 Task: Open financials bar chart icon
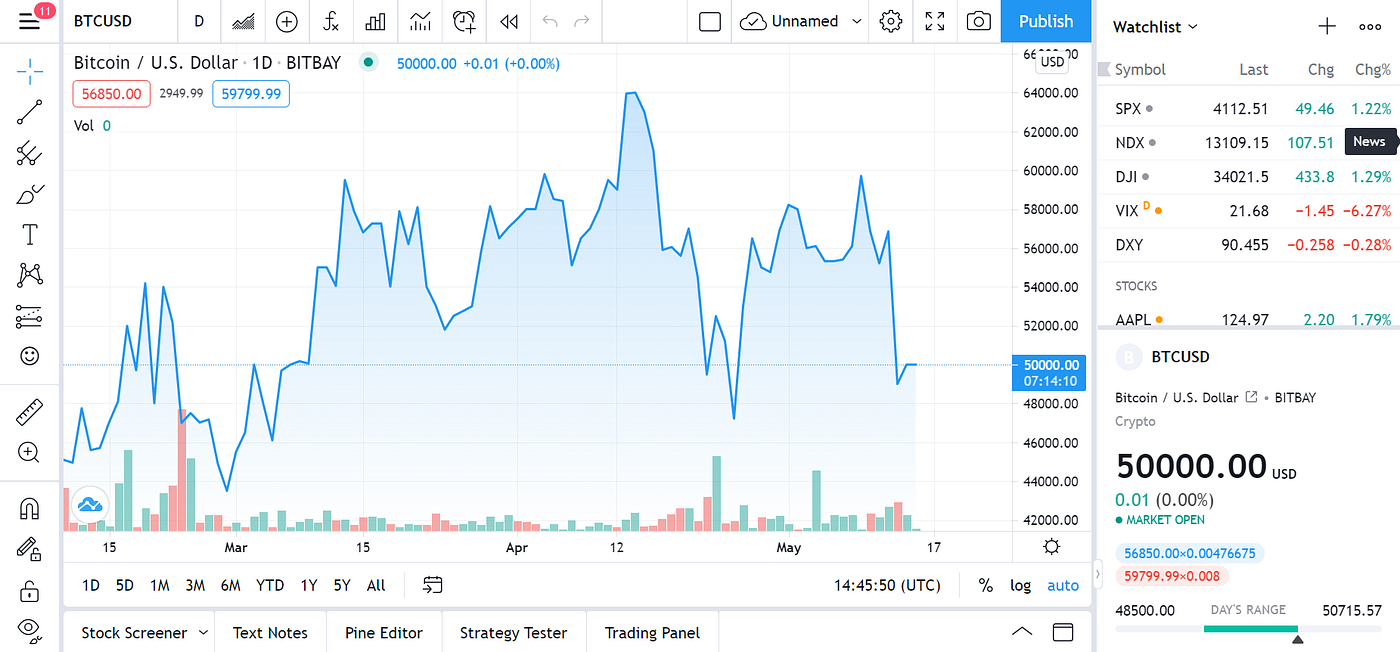(376, 21)
